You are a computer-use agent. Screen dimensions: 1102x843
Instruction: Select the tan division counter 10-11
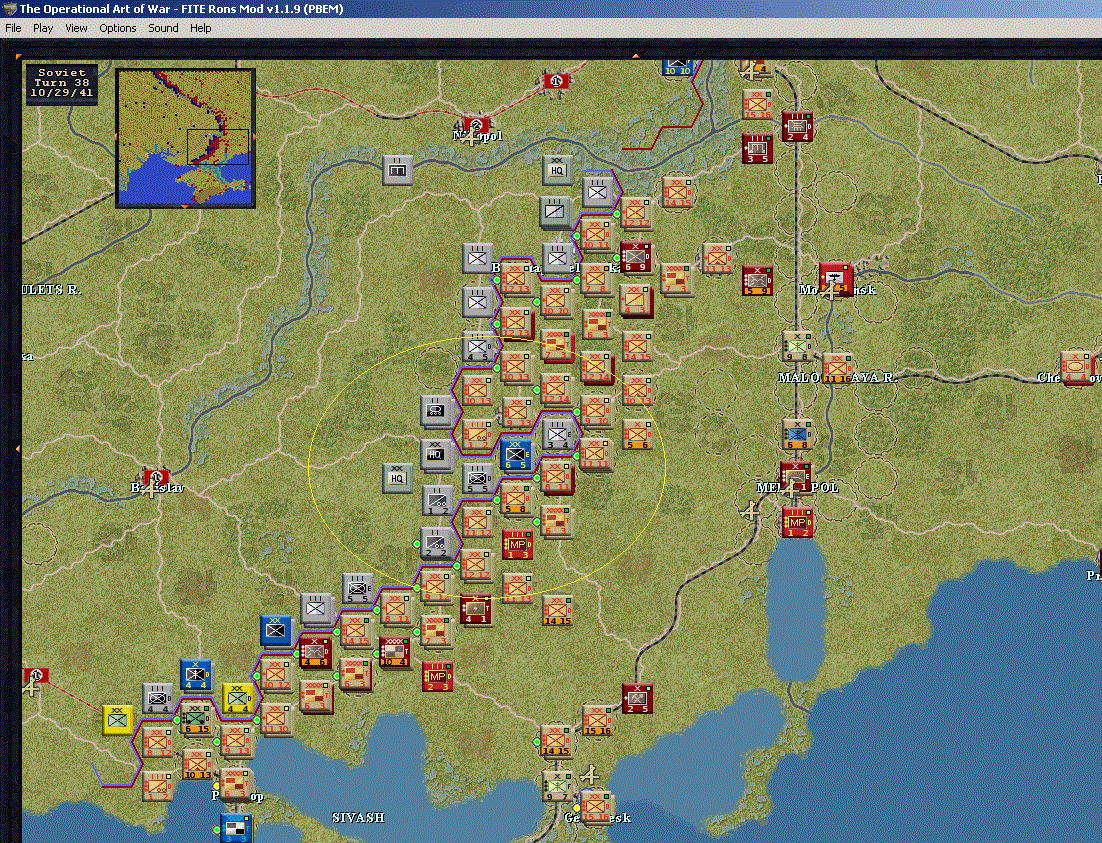coord(597,235)
